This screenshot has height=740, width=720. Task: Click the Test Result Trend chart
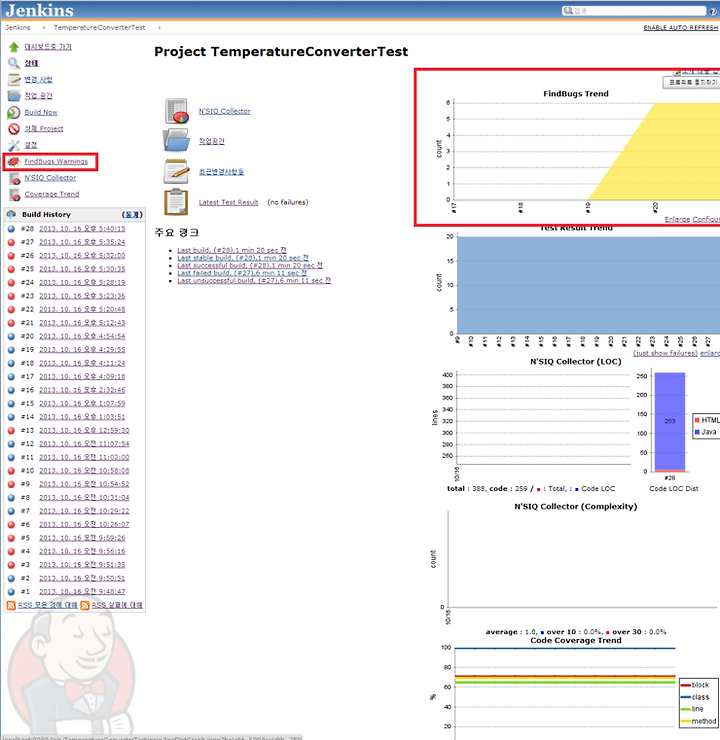coord(577,288)
